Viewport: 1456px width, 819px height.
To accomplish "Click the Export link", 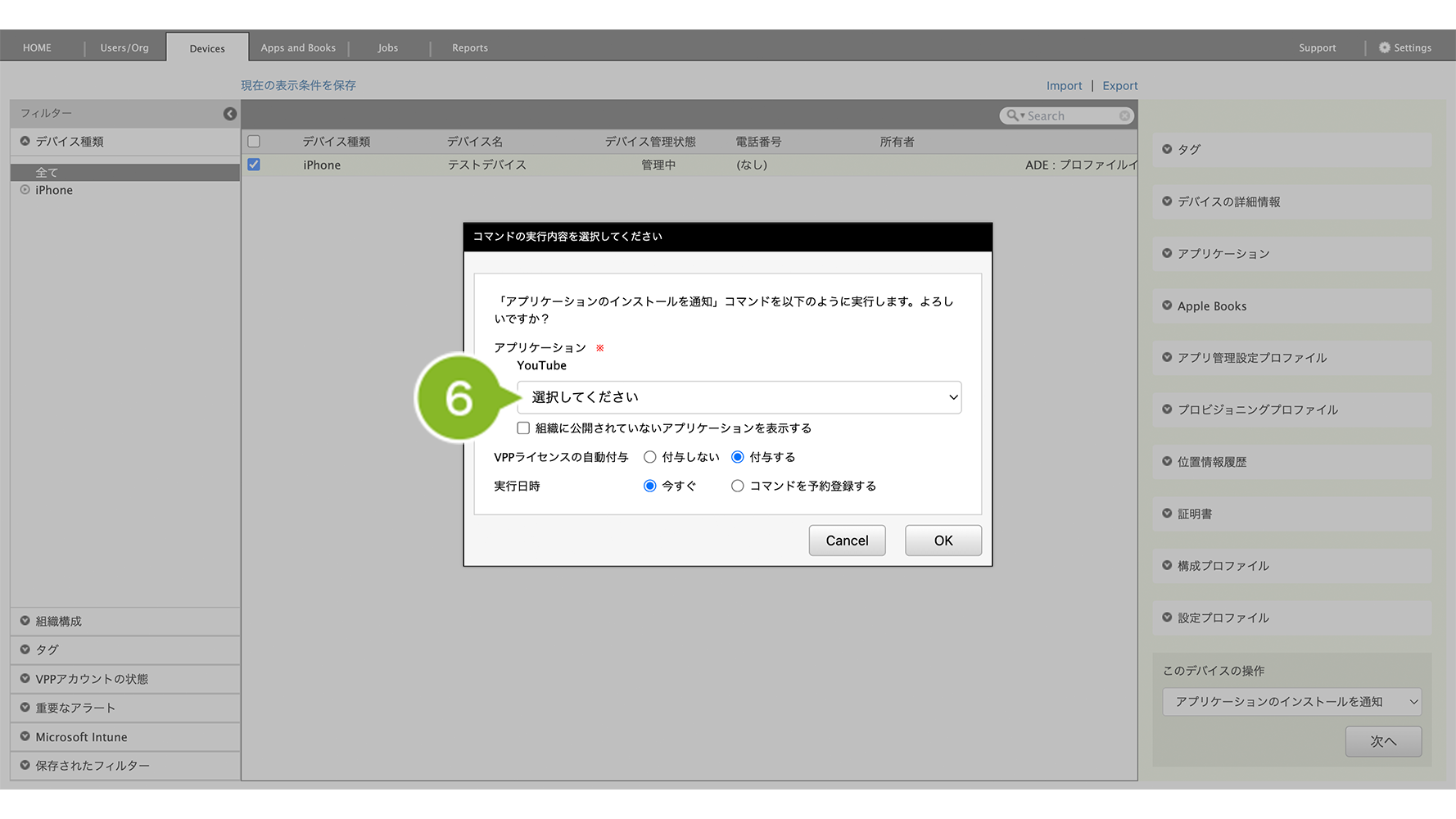I will (1119, 85).
